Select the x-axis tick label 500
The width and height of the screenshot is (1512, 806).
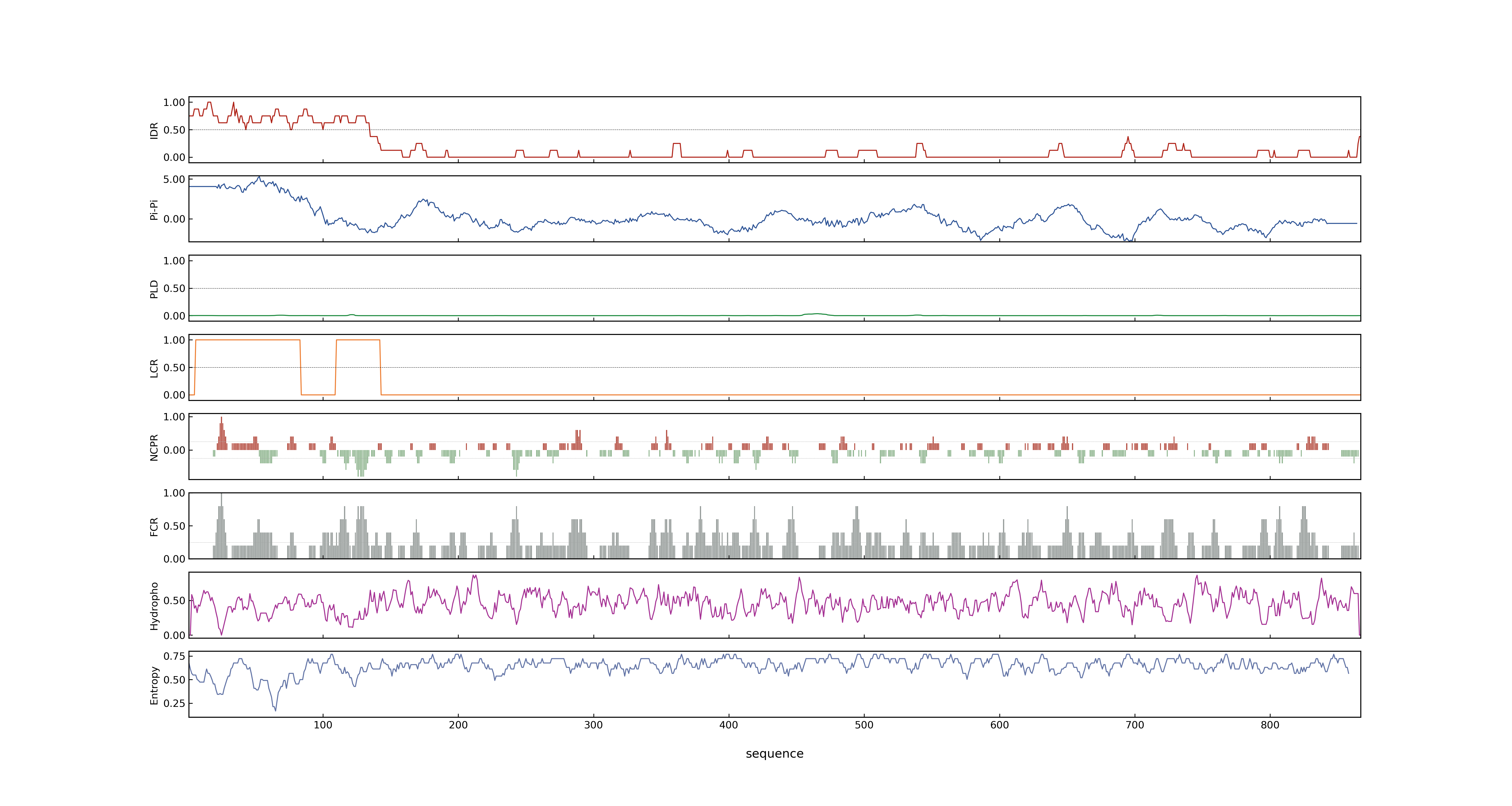(864, 725)
